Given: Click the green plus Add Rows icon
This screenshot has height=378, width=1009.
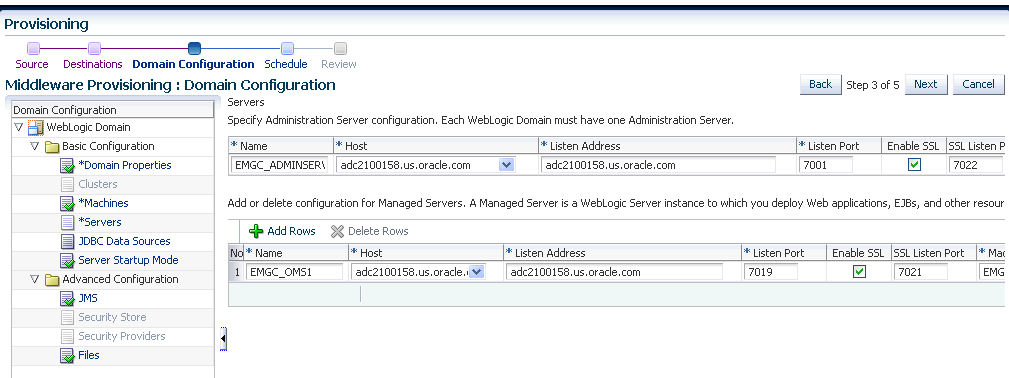Looking at the screenshot, I should pyautogui.click(x=256, y=231).
